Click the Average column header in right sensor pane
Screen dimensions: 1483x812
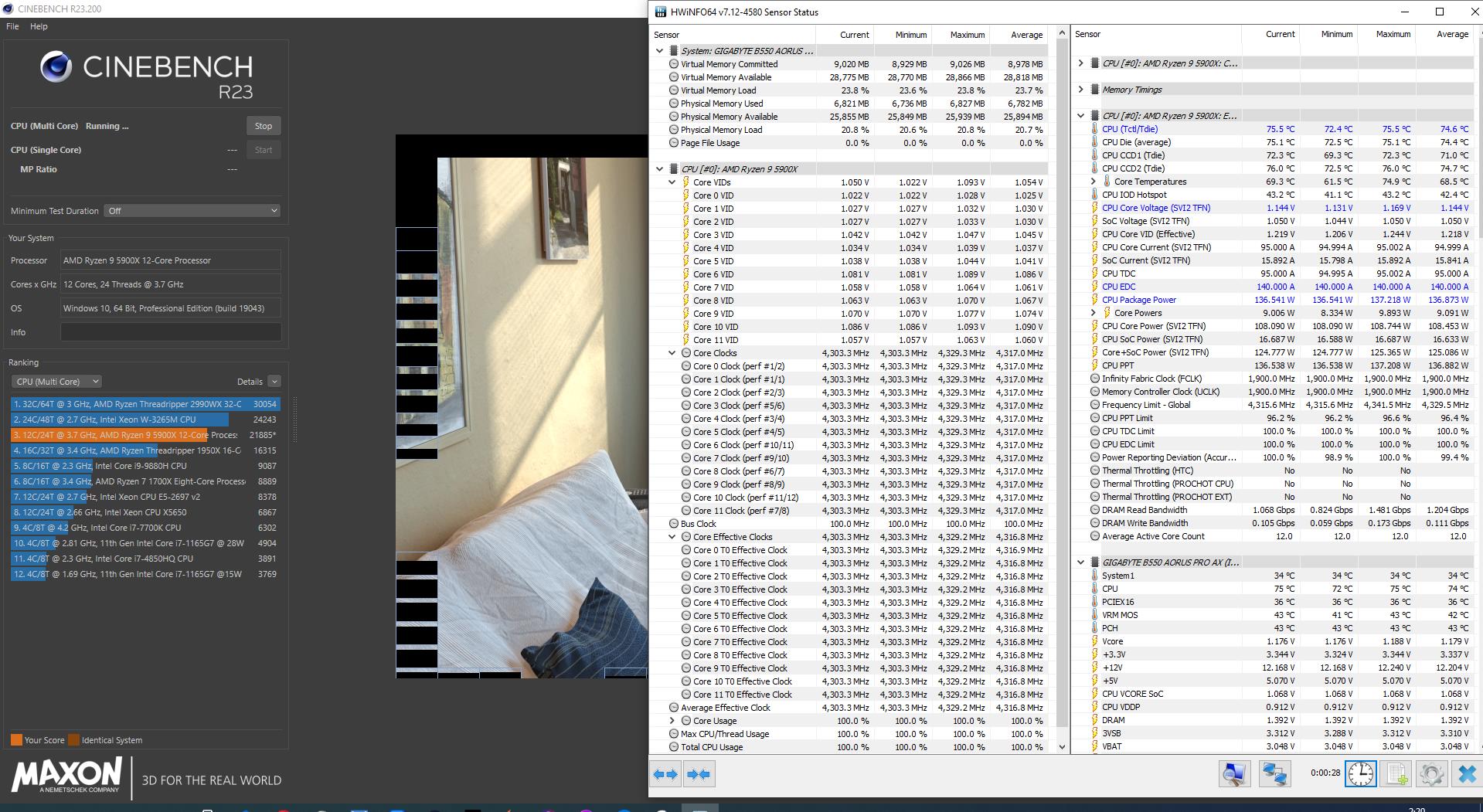pyautogui.click(x=1445, y=34)
